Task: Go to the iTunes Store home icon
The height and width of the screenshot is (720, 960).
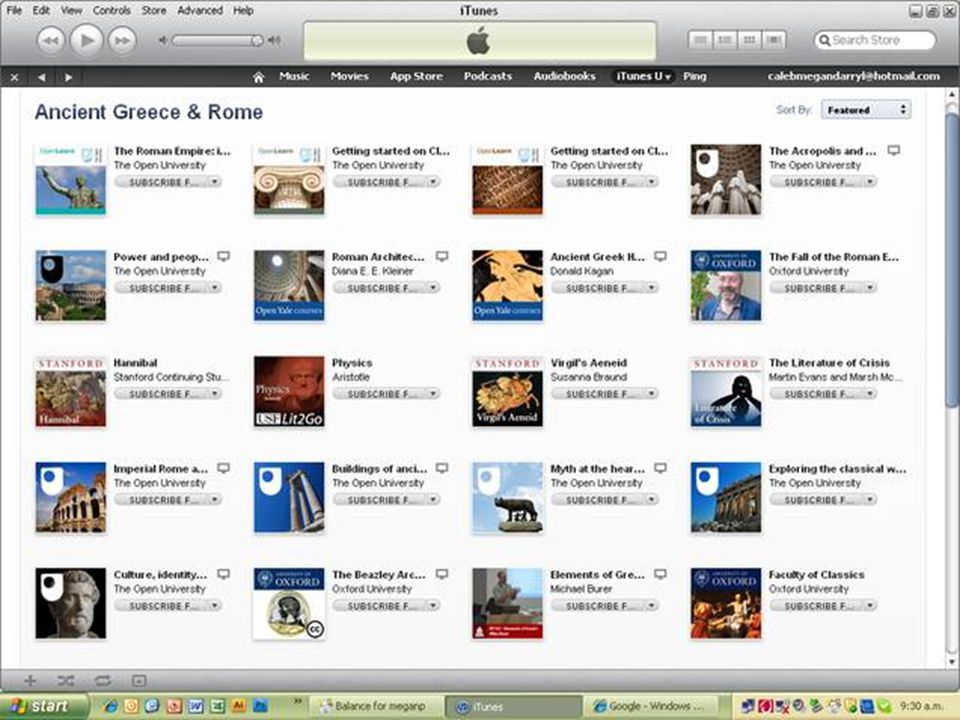Action: tap(258, 77)
